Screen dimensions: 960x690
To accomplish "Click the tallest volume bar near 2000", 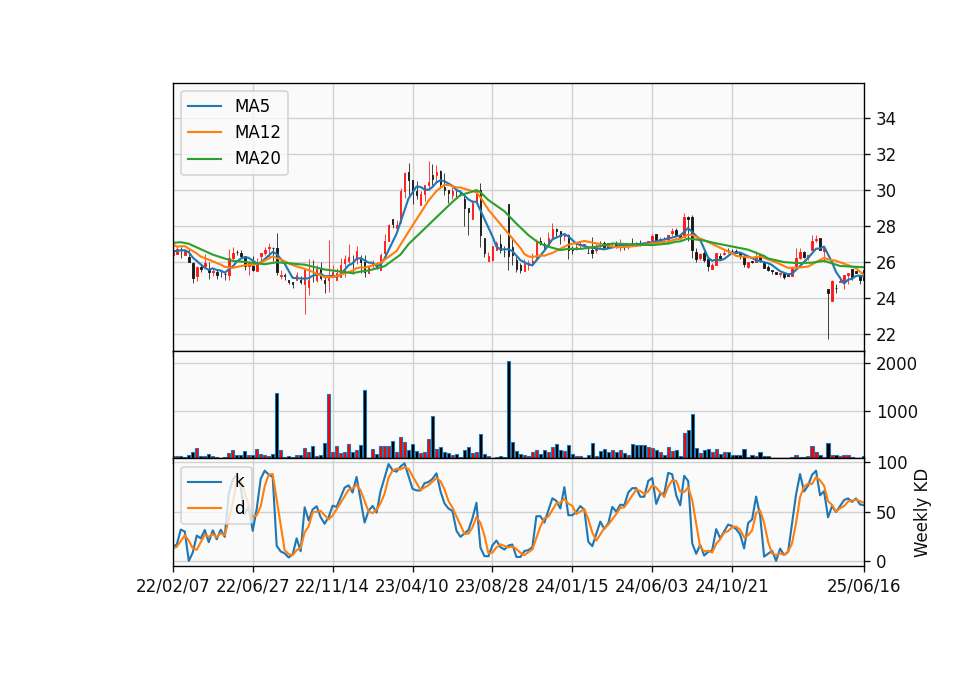I will click(509, 410).
